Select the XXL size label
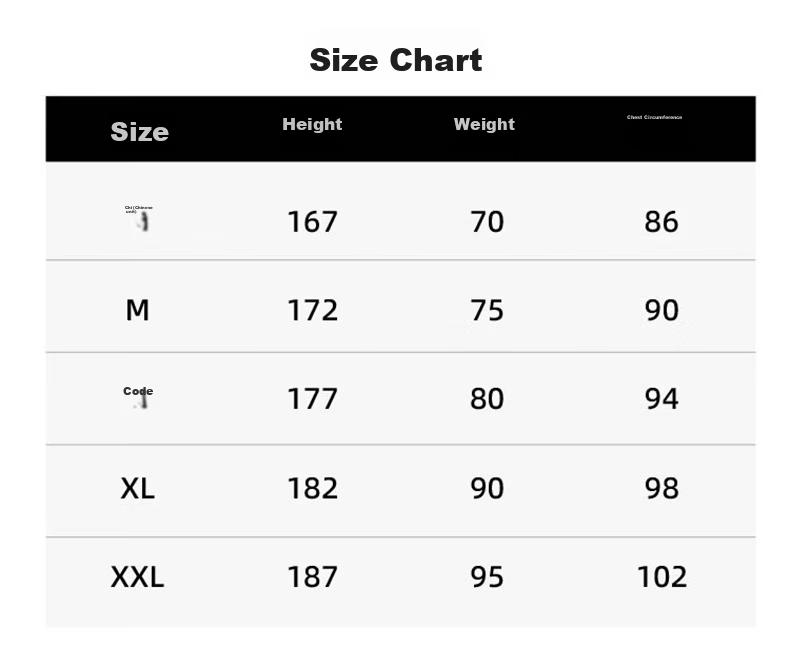 [x=137, y=577]
